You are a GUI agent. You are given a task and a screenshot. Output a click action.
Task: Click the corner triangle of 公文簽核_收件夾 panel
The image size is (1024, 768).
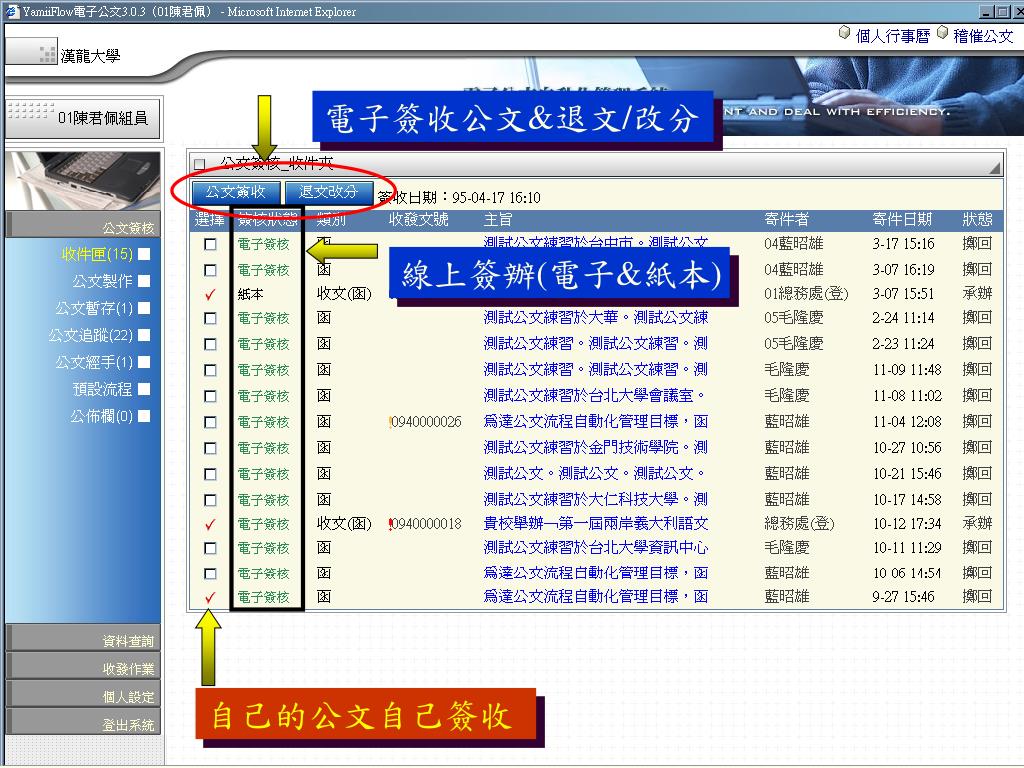coord(995,168)
